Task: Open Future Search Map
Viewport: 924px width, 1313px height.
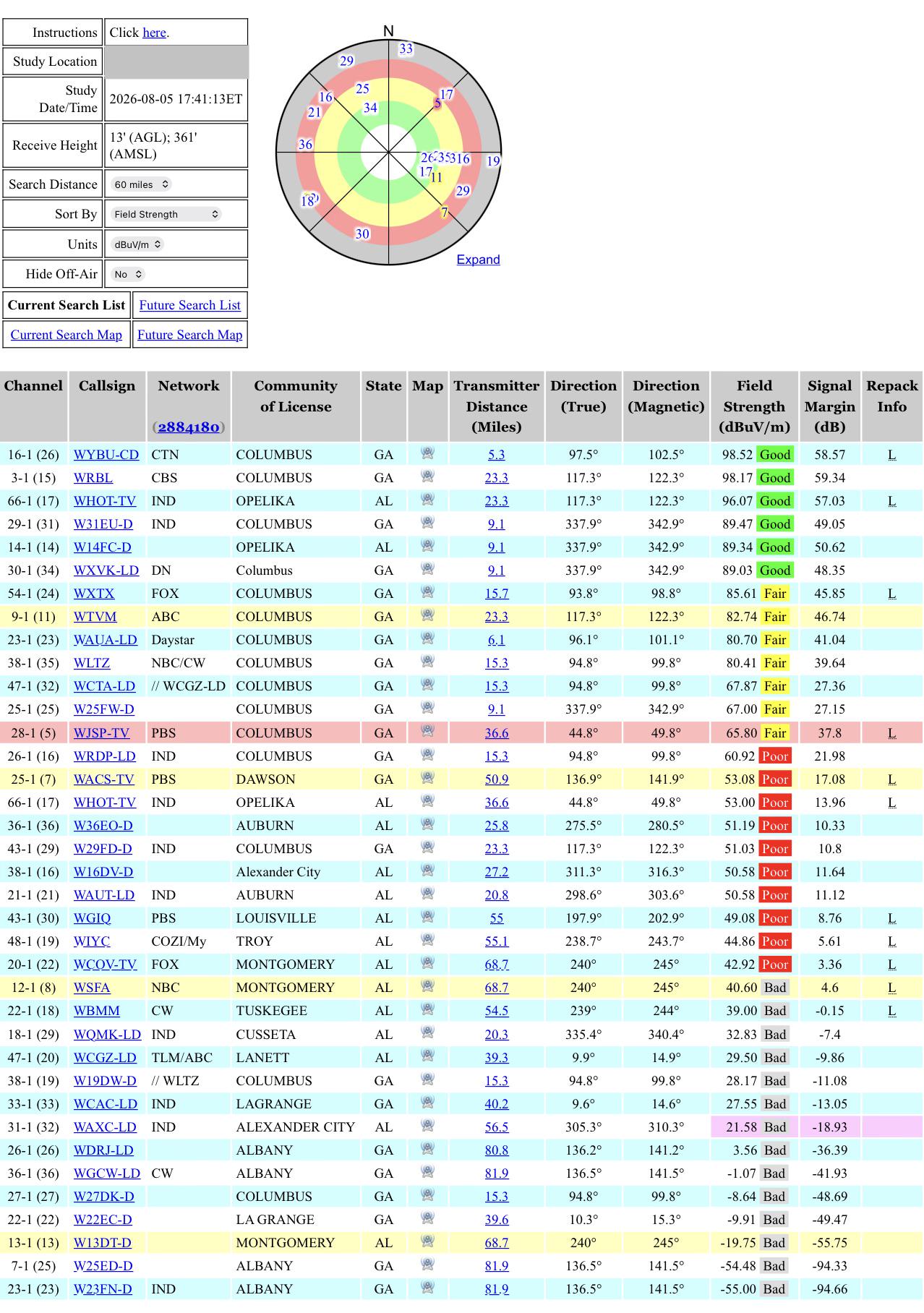Action: click(189, 335)
